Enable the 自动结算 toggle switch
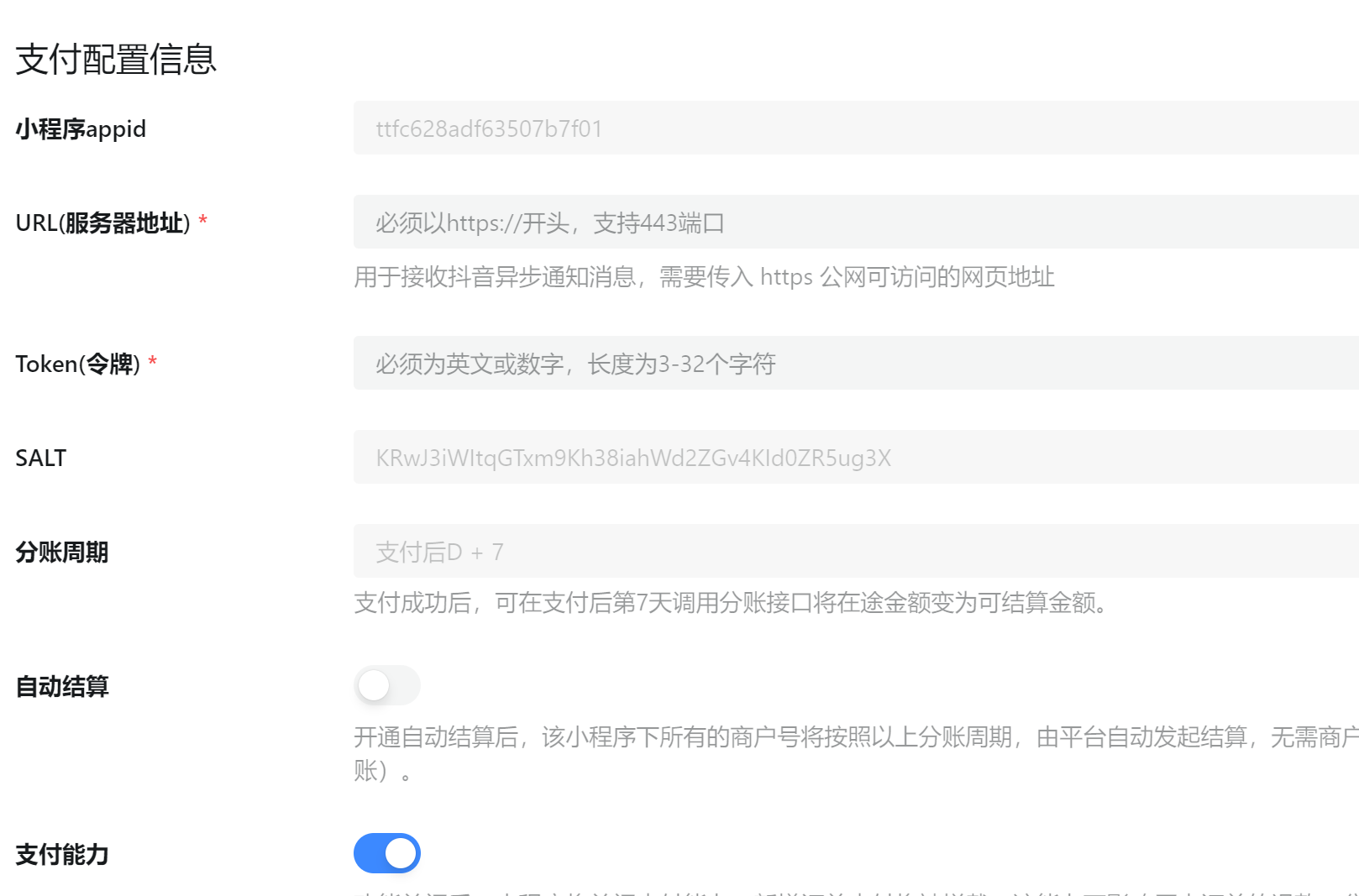 click(x=386, y=686)
